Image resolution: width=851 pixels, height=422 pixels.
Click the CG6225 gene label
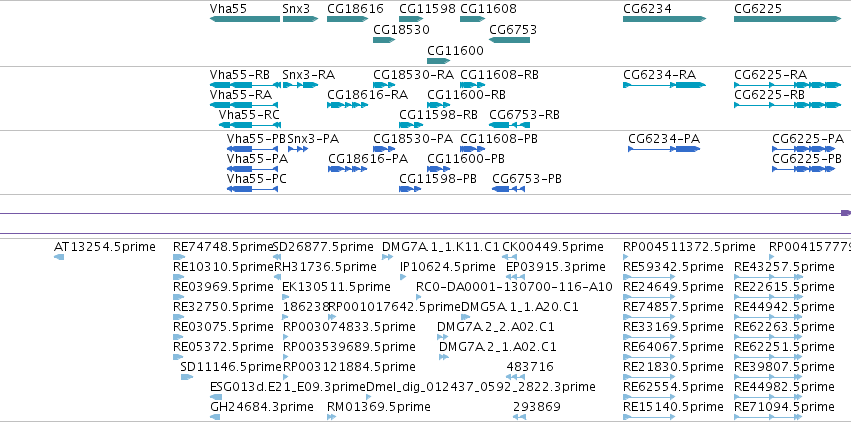point(758,9)
